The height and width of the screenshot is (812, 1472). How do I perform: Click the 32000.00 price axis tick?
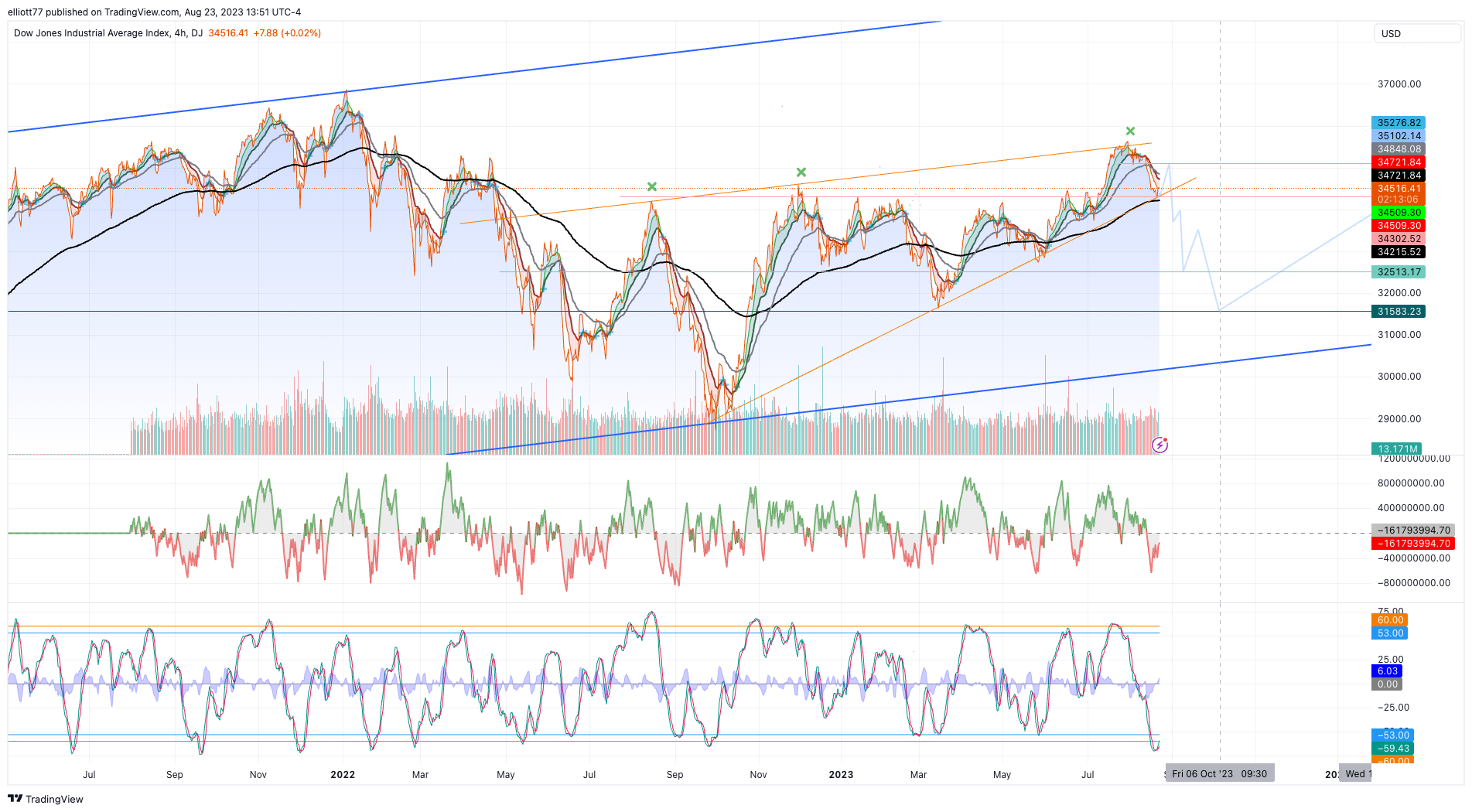point(1399,293)
